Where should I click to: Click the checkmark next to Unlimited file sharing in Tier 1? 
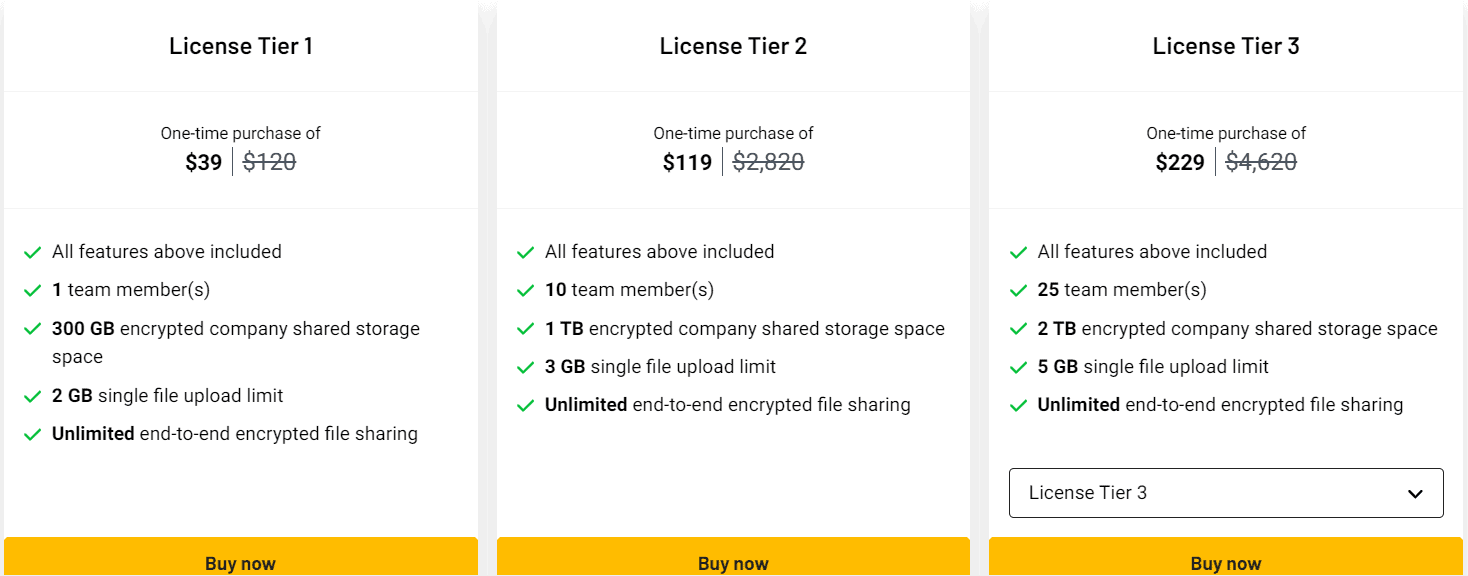point(32,433)
